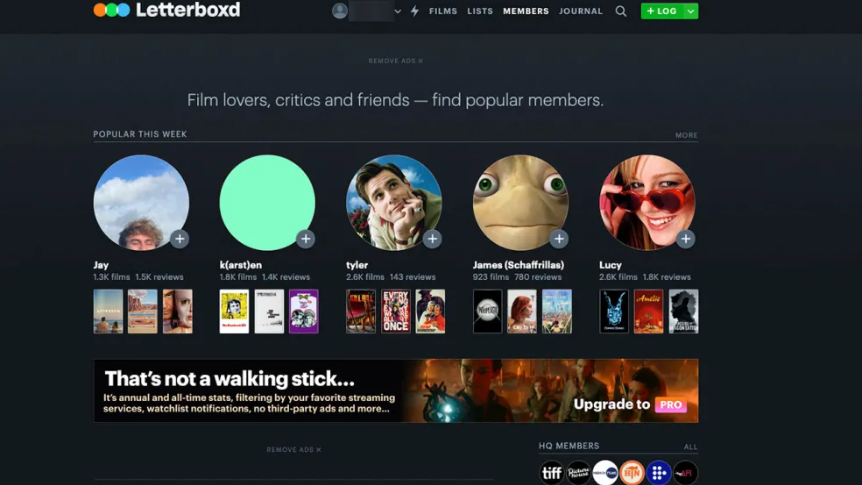
Task: Open the blue dotted HQ member icon
Action: [x=658, y=473]
